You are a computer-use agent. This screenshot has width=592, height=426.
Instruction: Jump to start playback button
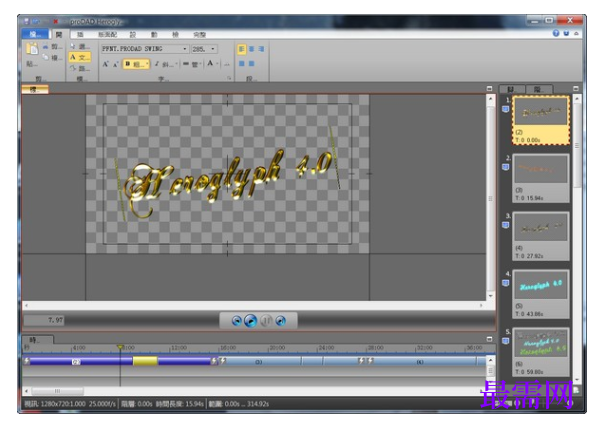(236, 321)
